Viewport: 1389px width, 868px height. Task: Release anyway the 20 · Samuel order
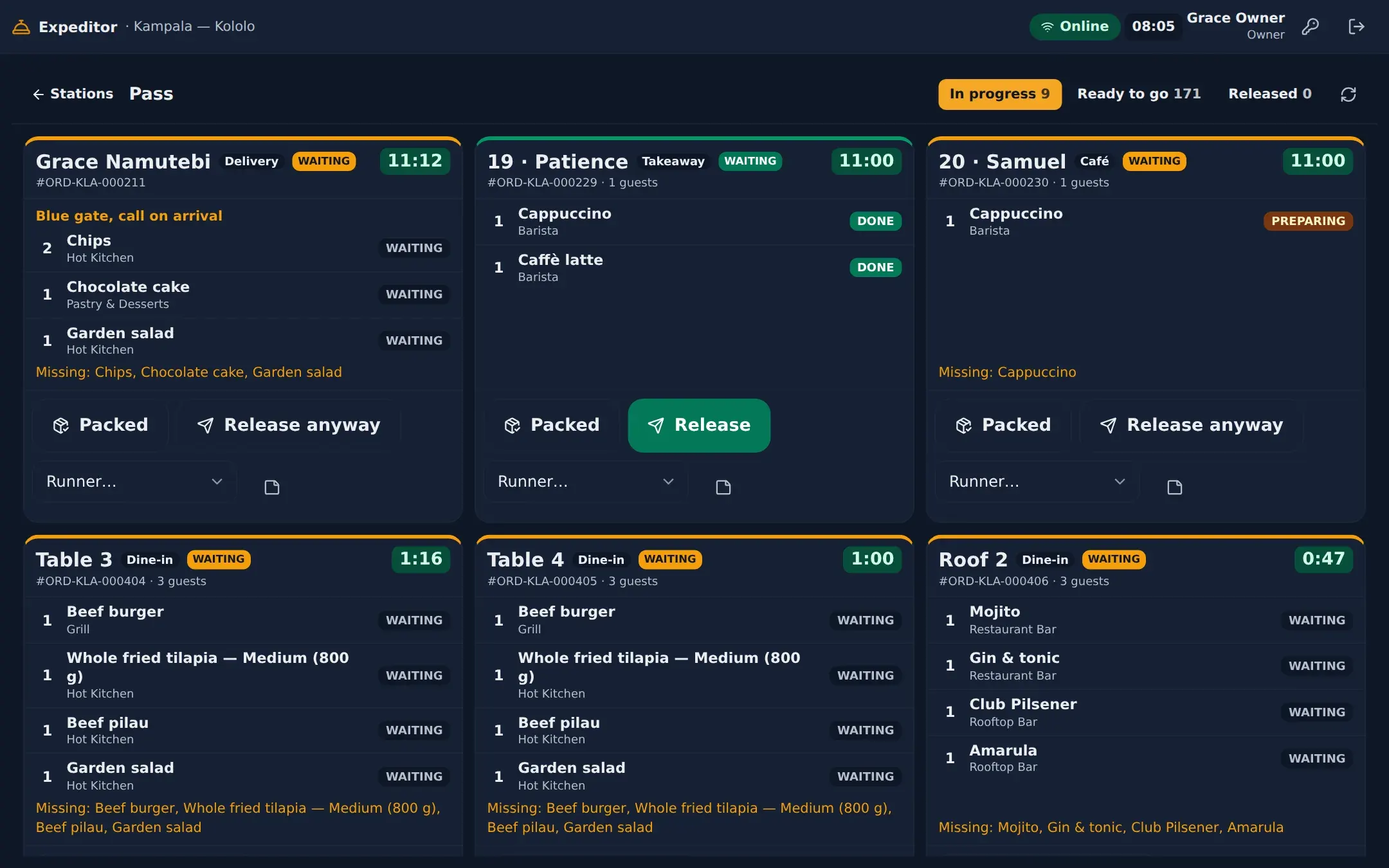[x=1192, y=425]
